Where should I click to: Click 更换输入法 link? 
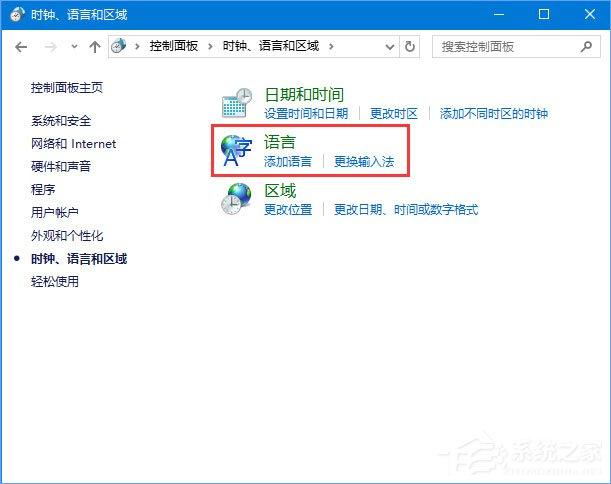tap(364, 161)
